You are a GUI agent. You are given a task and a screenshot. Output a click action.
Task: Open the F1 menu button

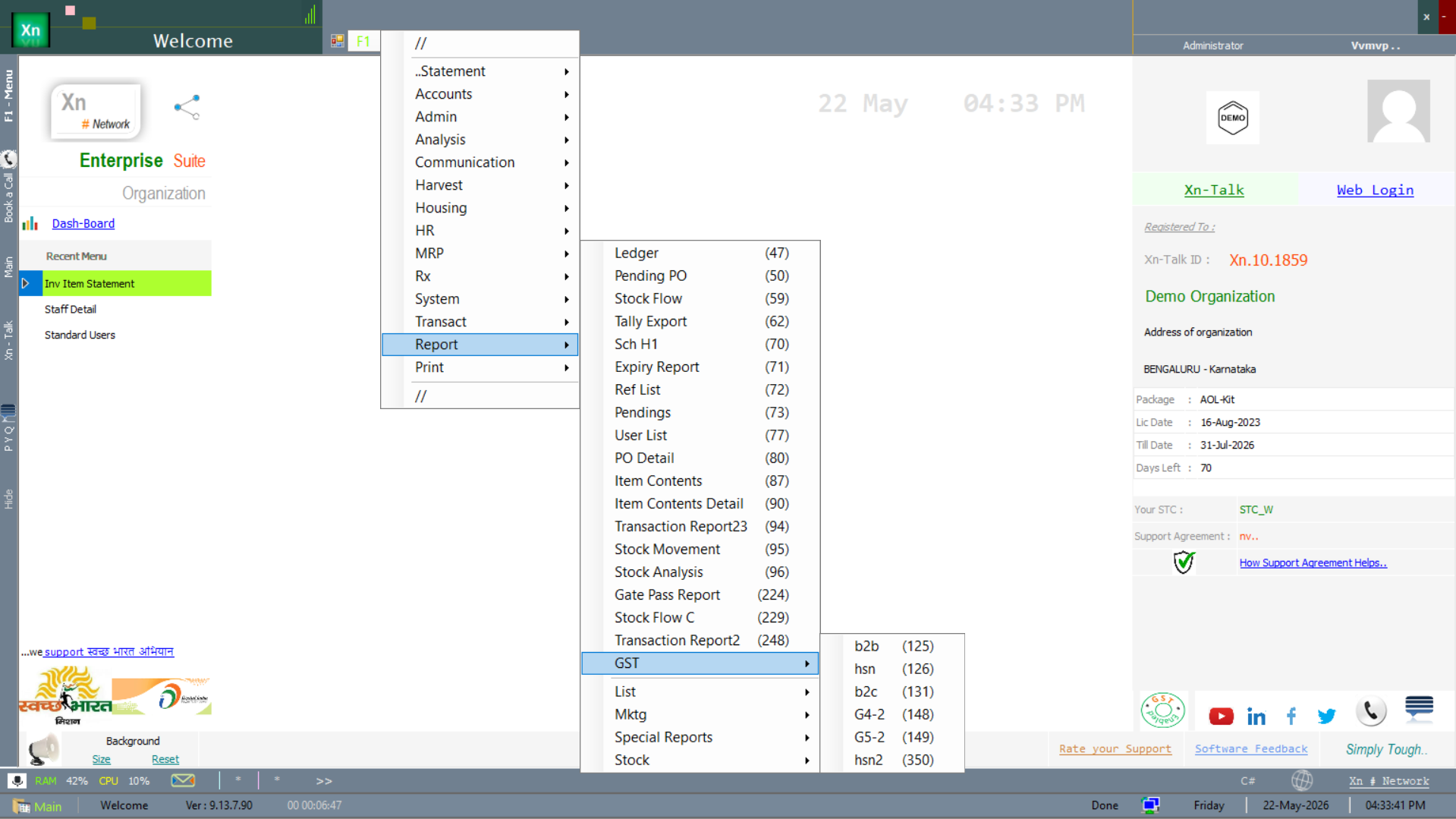click(x=363, y=41)
